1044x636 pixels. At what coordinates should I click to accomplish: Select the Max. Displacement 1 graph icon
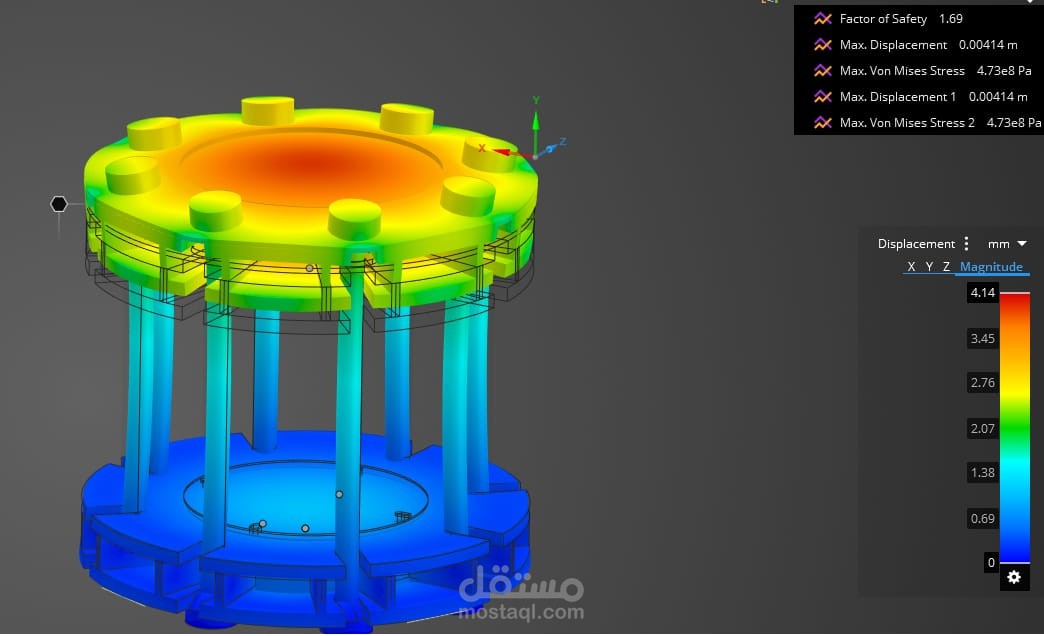823,96
